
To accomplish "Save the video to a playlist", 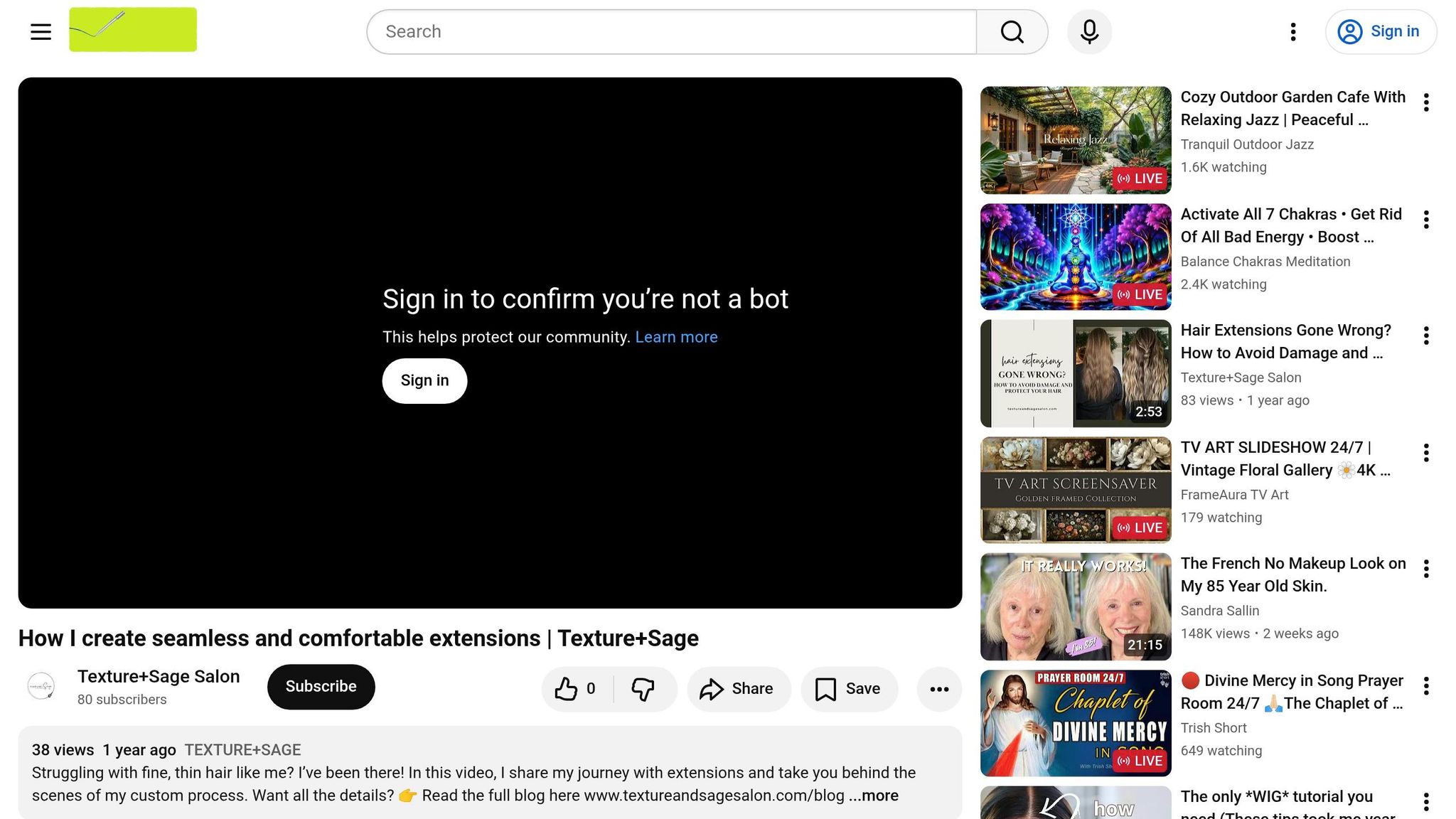I will 849,689.
